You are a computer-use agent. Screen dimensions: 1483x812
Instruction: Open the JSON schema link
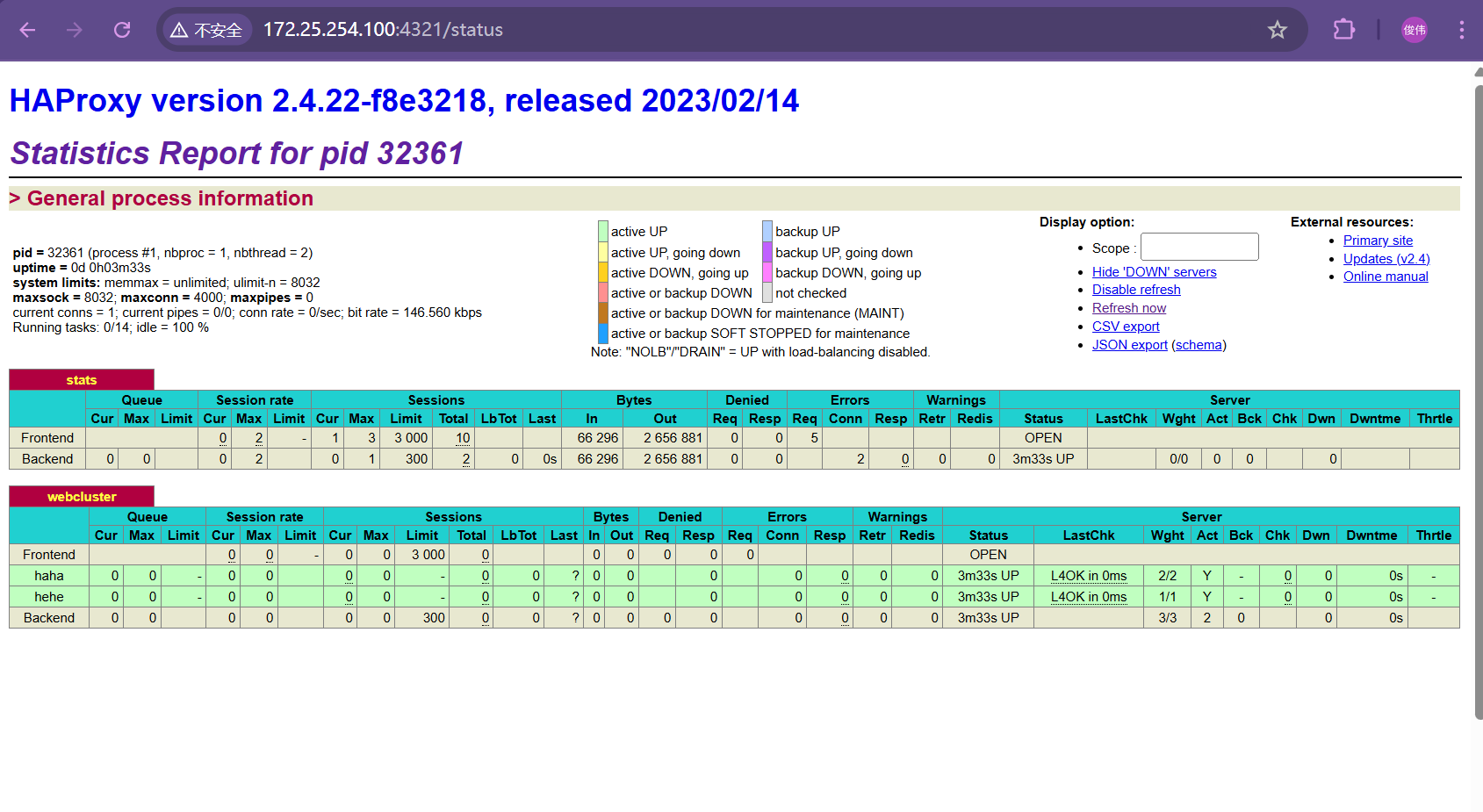(1199, 345)
